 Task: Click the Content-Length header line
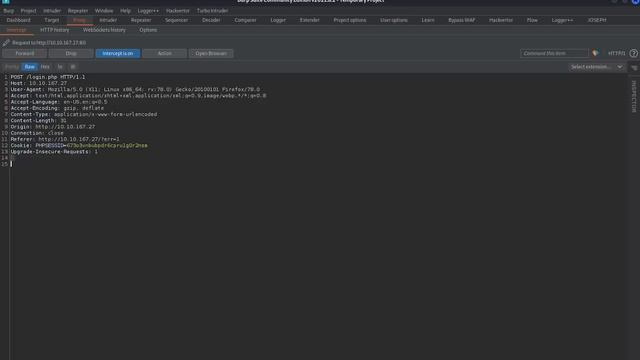[38, 120]
